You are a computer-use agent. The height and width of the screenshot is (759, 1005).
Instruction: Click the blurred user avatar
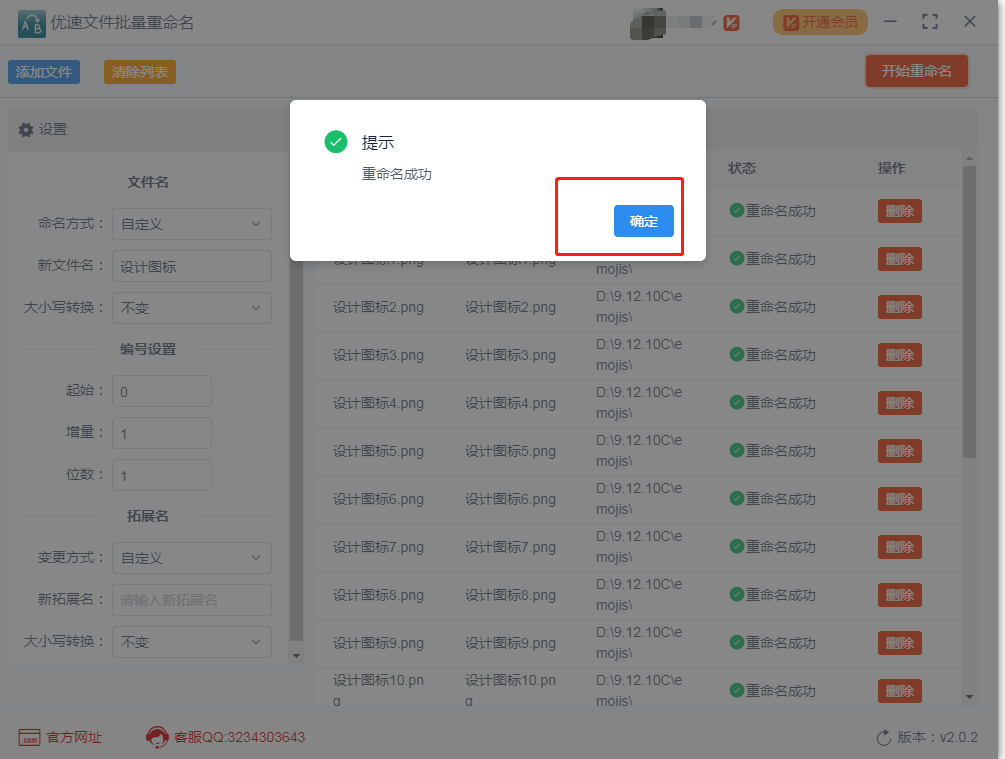point(647,23)
